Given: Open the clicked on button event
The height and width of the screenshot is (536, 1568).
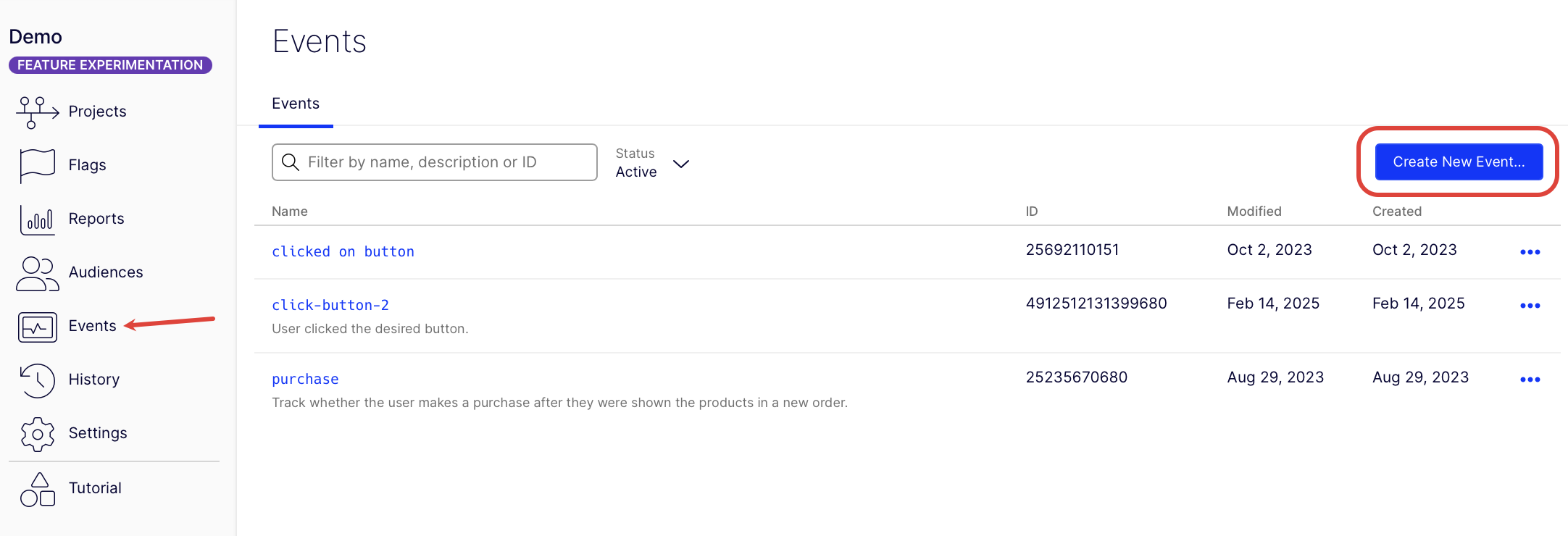Looking at the screenshot, I should [343, 251].
